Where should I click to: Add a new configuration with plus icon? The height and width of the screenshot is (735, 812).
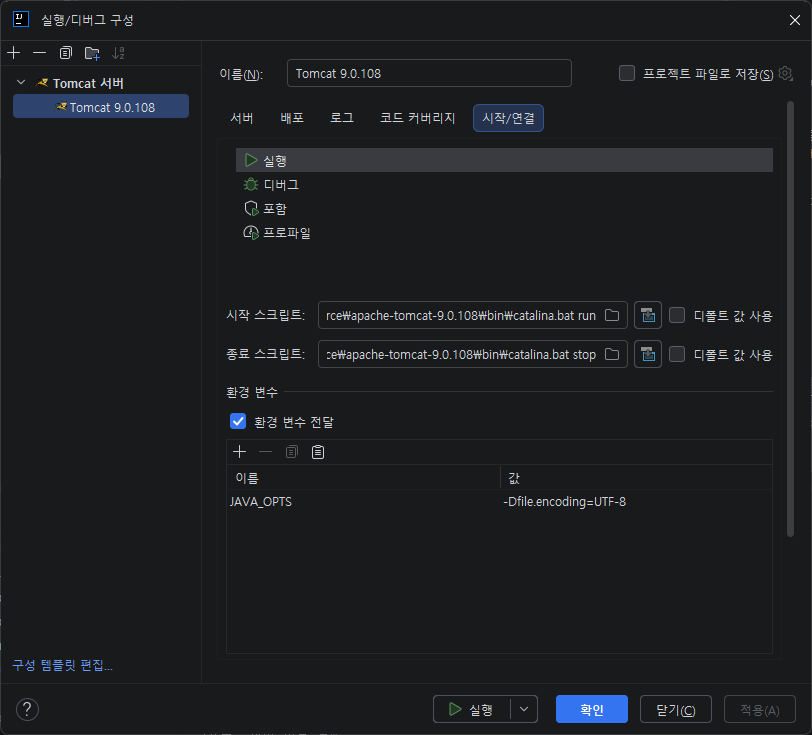coord(14,53)
